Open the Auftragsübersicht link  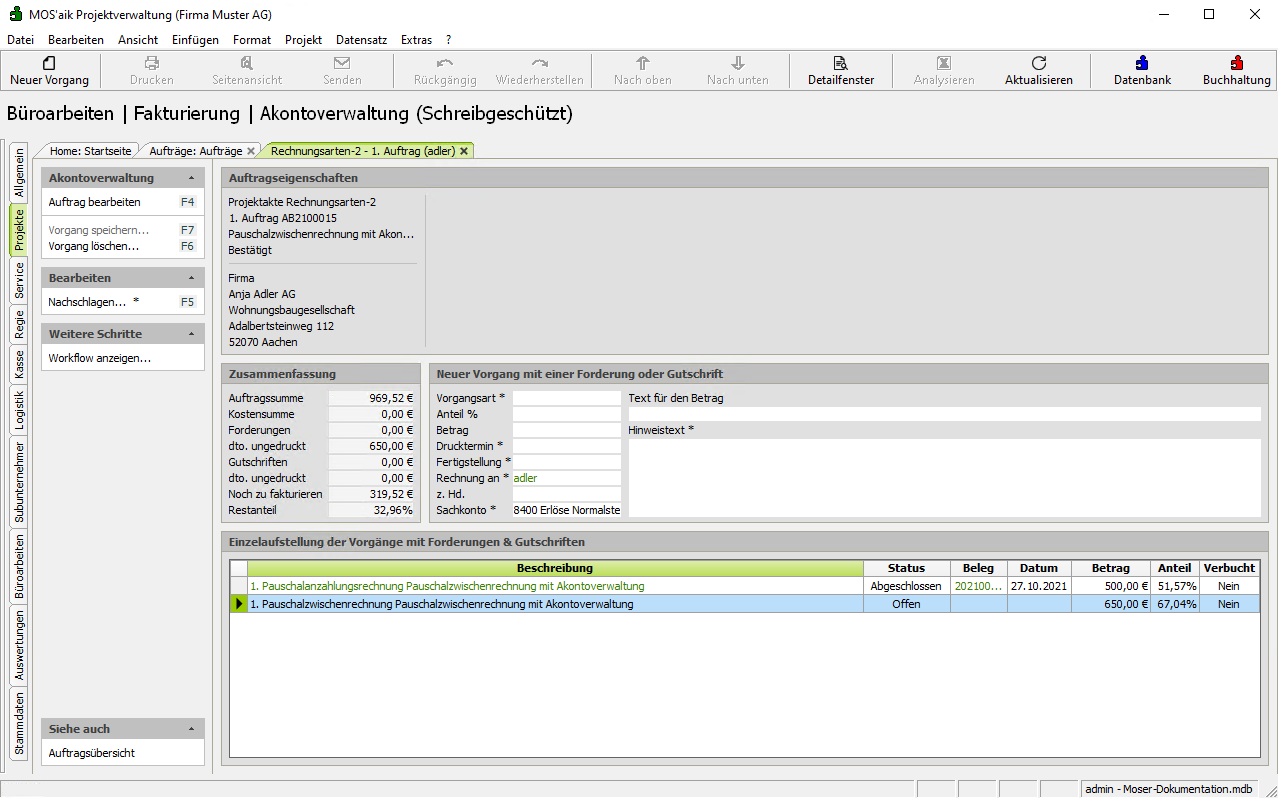(92, 753)
